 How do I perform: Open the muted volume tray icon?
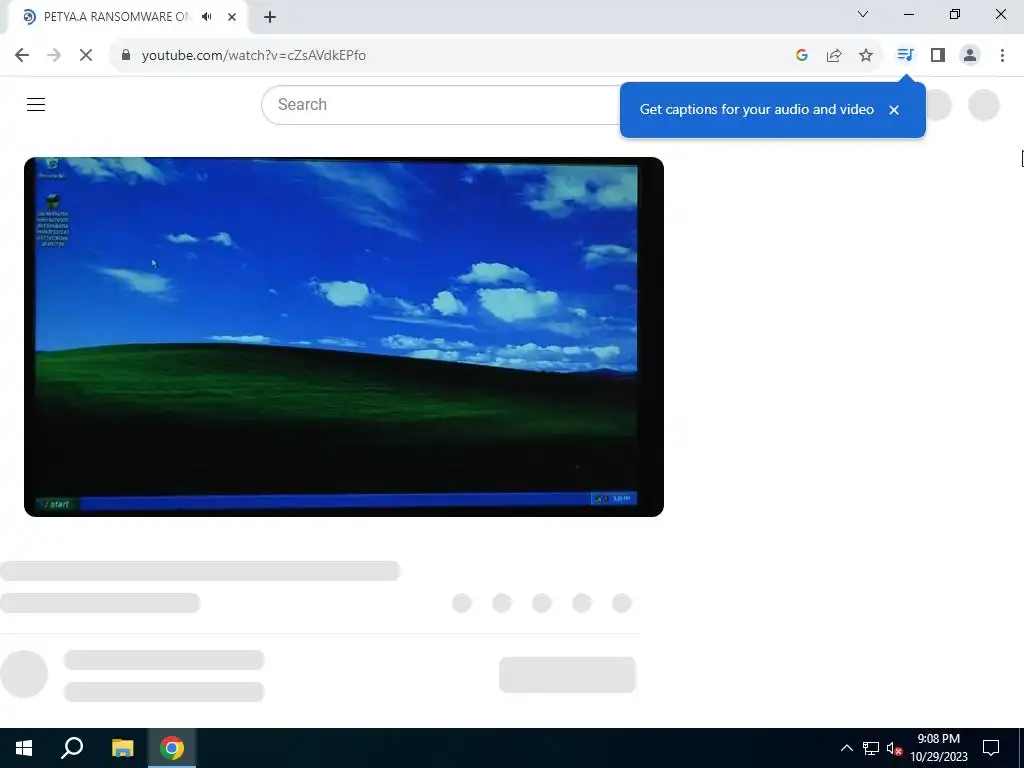tap(894, 748)
